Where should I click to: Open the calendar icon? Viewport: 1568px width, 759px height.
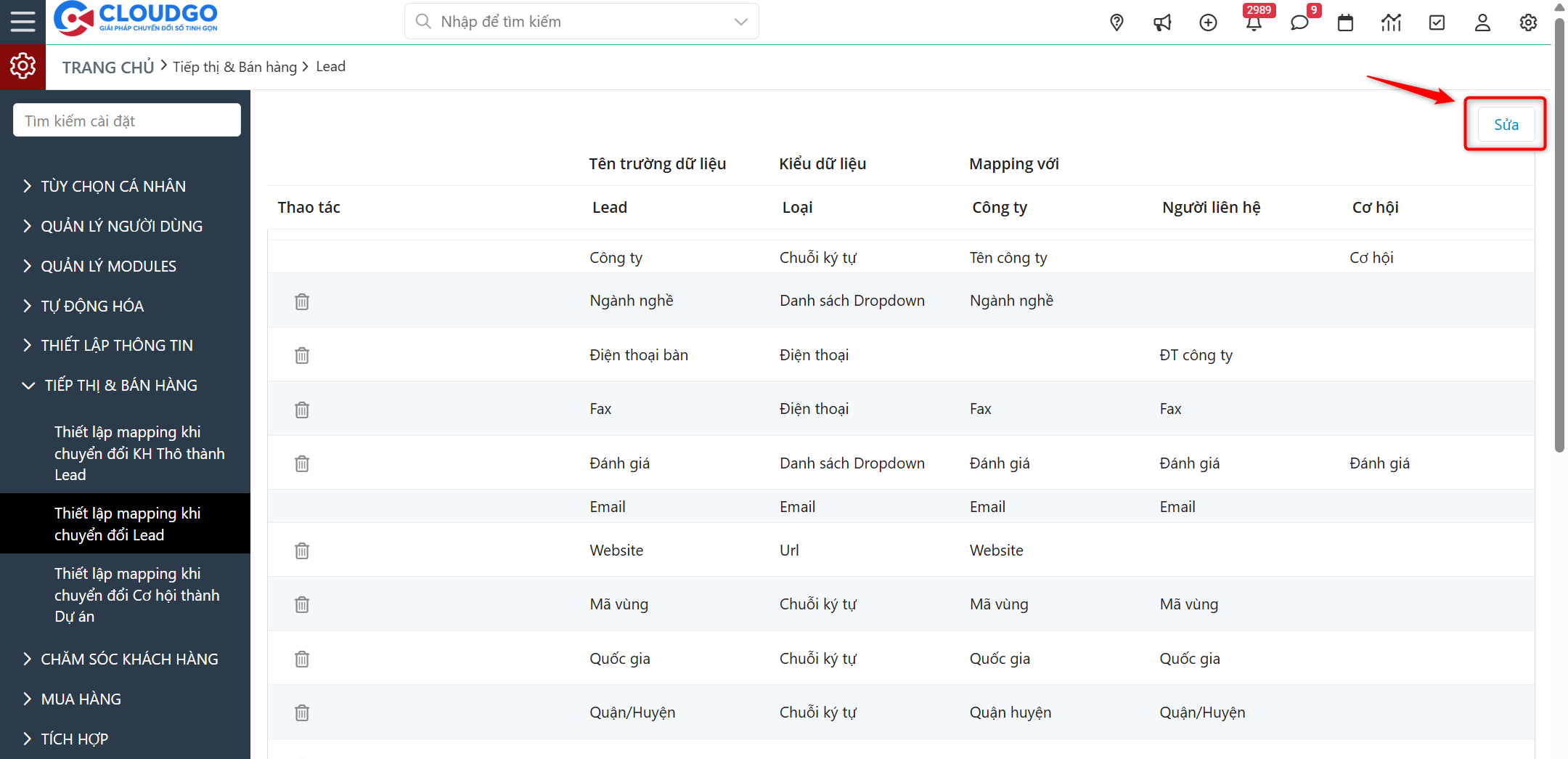[x=1345, y=23]
